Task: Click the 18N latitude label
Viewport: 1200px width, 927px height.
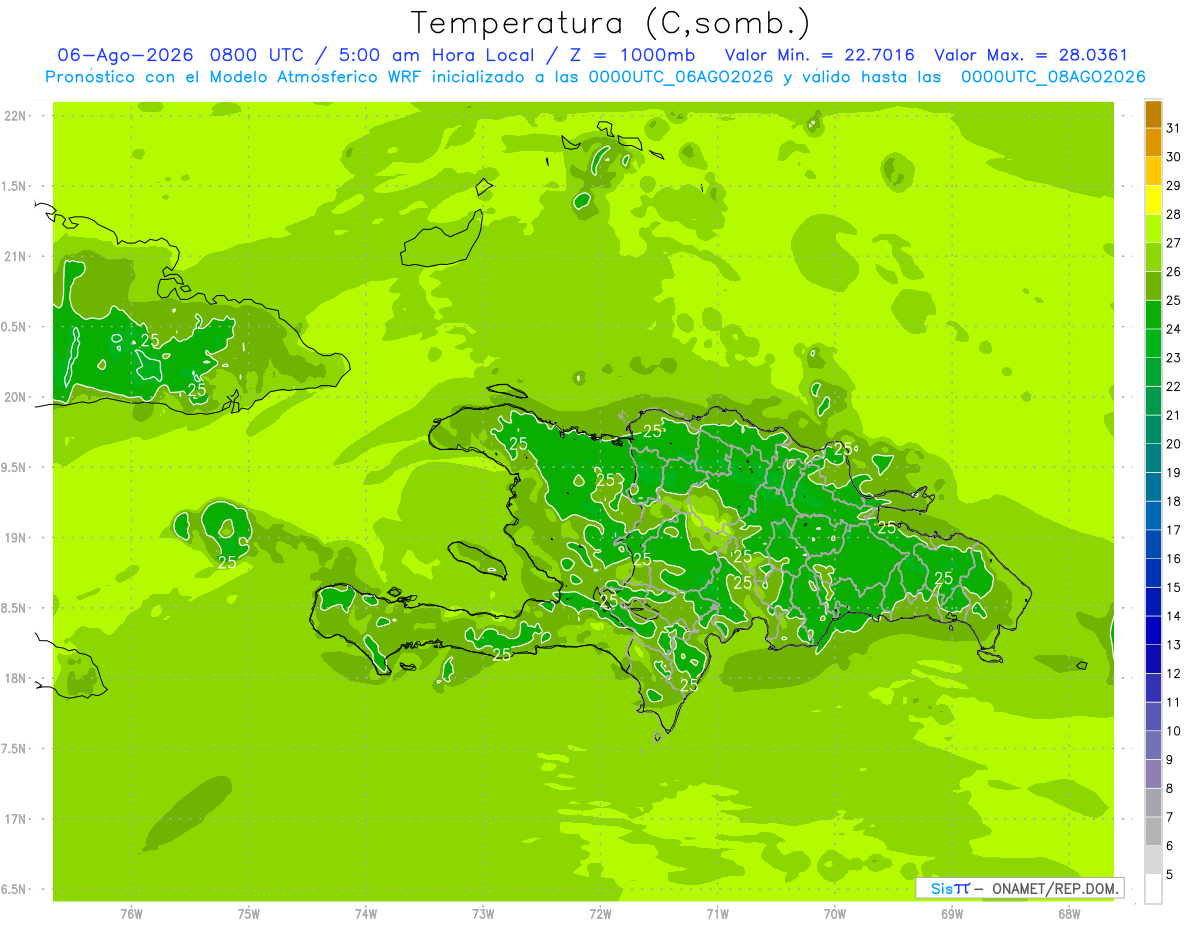Action: coord(17,679)
